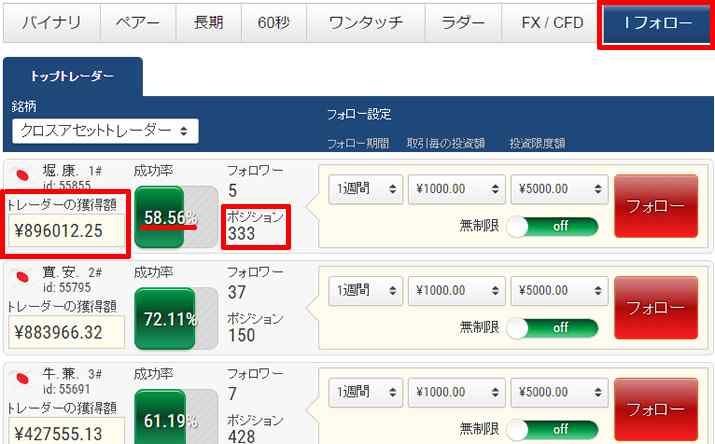This screenshot has height=444, width=715.
Task: Click trader id: 55691 text
Action: pyautogui.click(x=67, y=389)
